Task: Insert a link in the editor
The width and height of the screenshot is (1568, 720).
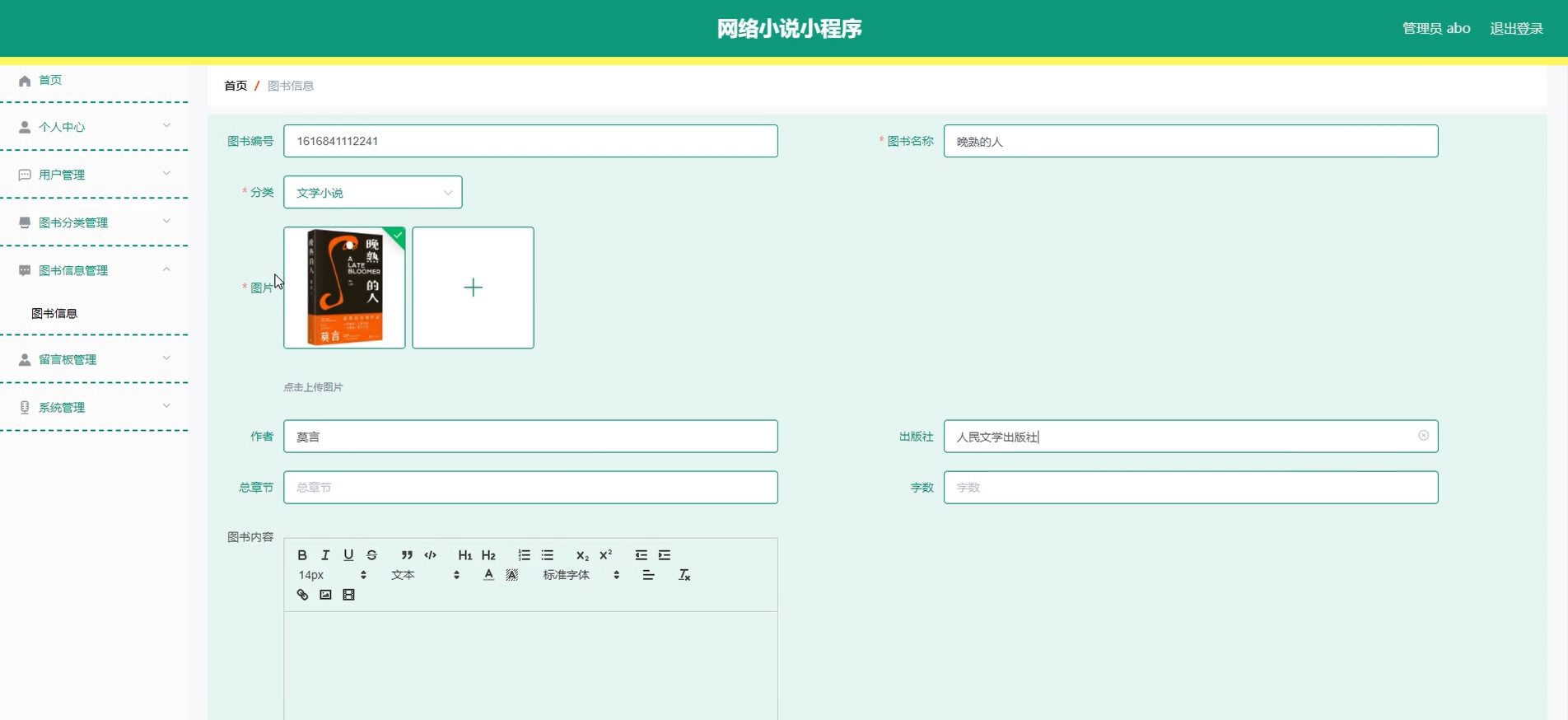Action: point(302,595)
